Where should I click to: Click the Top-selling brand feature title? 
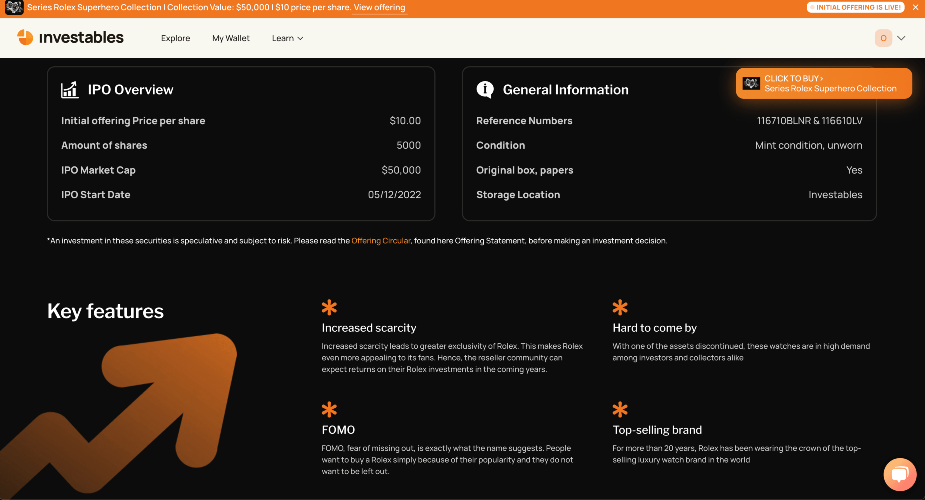[x=657, y=430]
